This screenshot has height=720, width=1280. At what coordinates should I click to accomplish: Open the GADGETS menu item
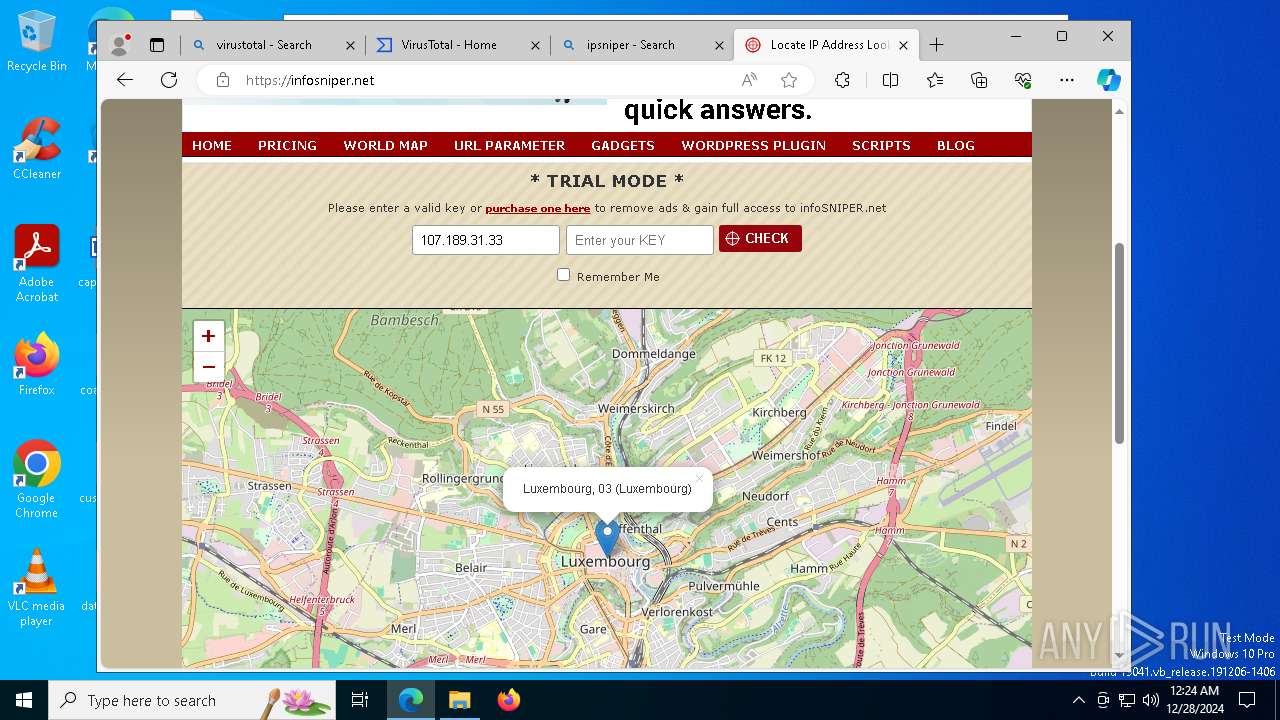623,145
